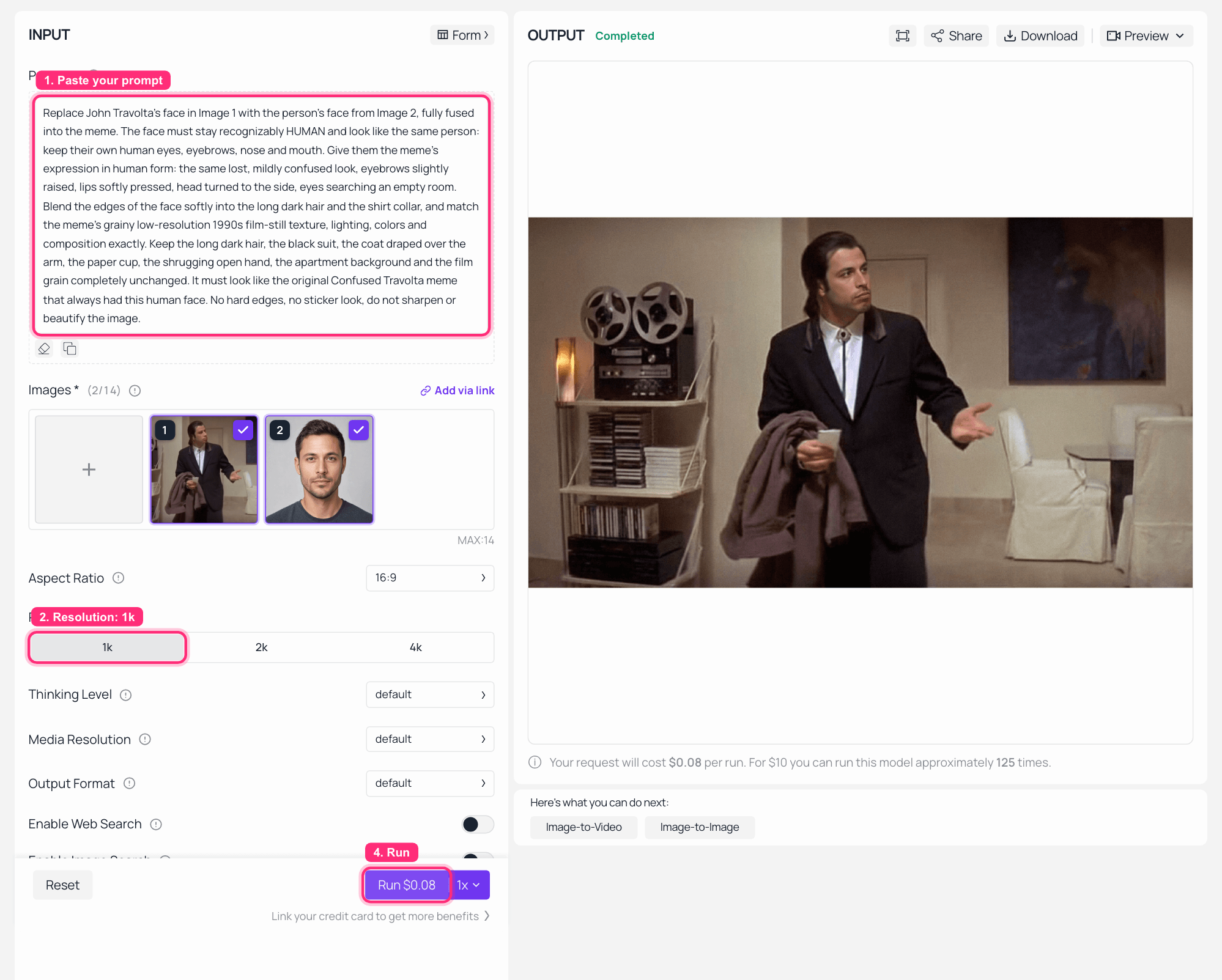Uncheck the checkbox on image 2
This screenshot has width=1222, height=980.
358,430
